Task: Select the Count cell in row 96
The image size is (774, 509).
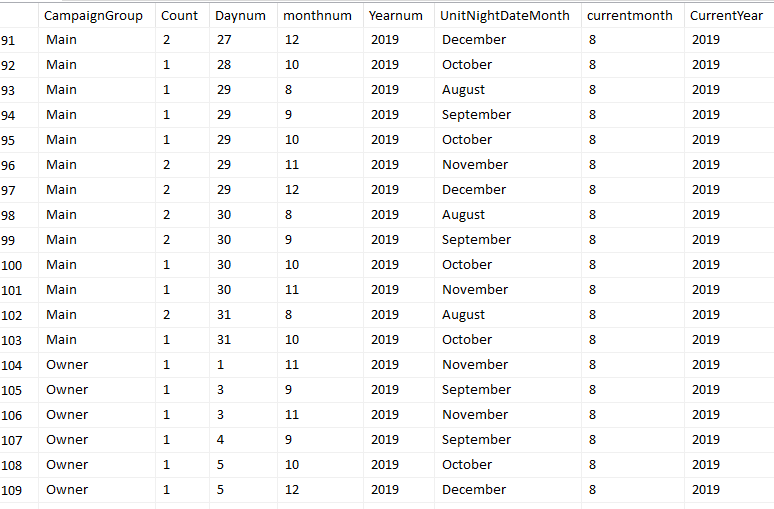Action: 166,165
